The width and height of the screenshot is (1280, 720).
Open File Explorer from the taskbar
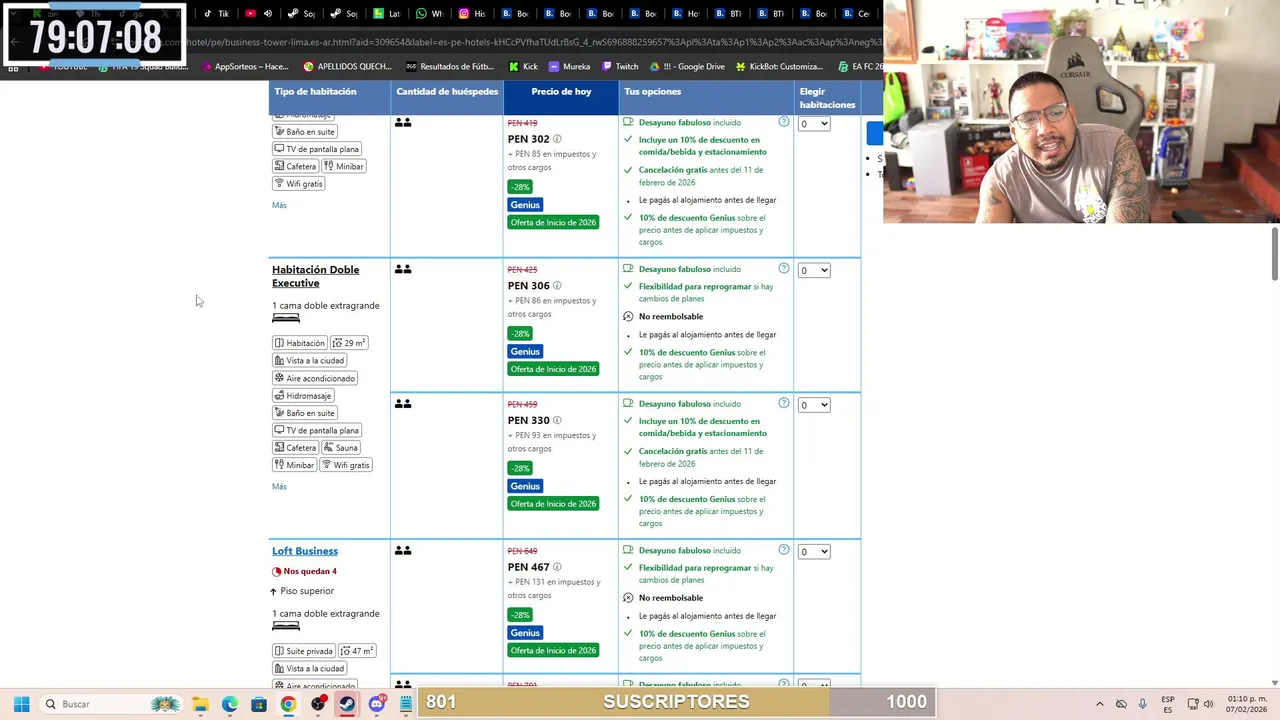click(x=200, y=704)
